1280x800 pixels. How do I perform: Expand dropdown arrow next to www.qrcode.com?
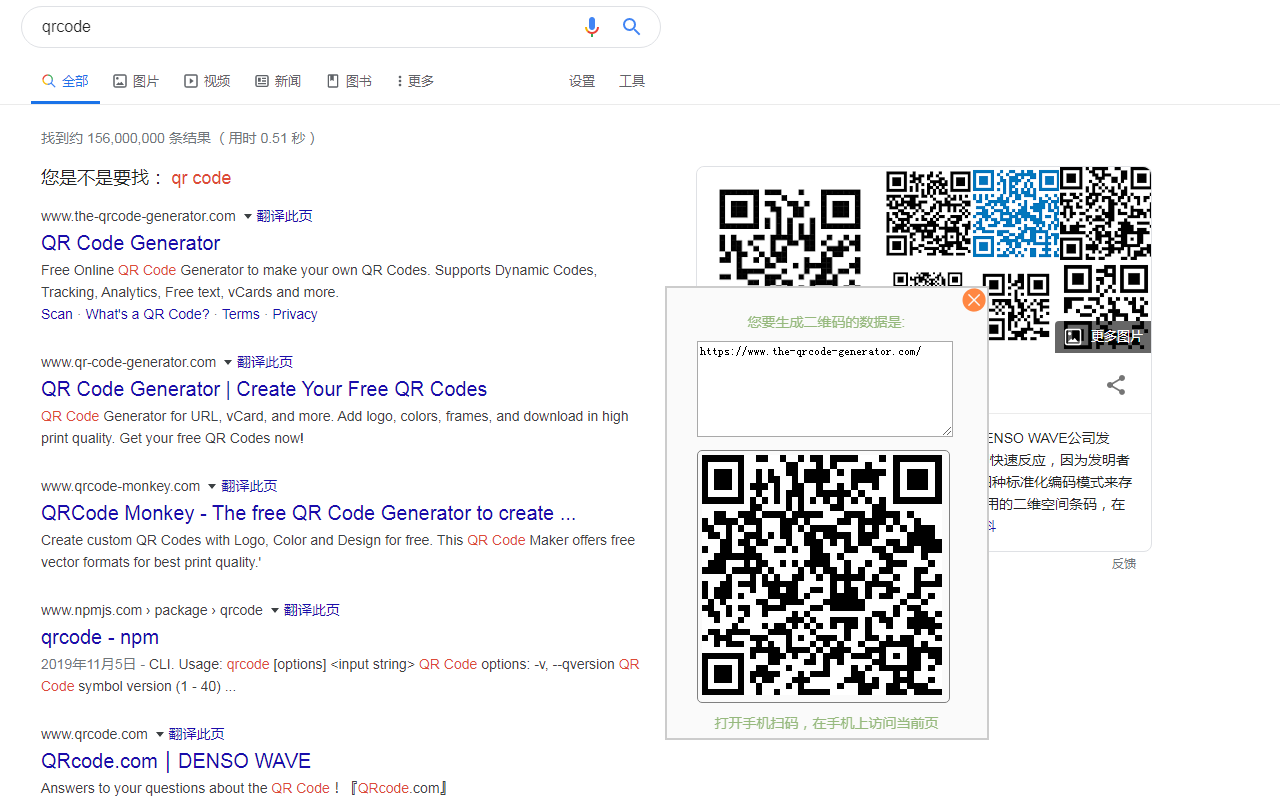(159, 734)
